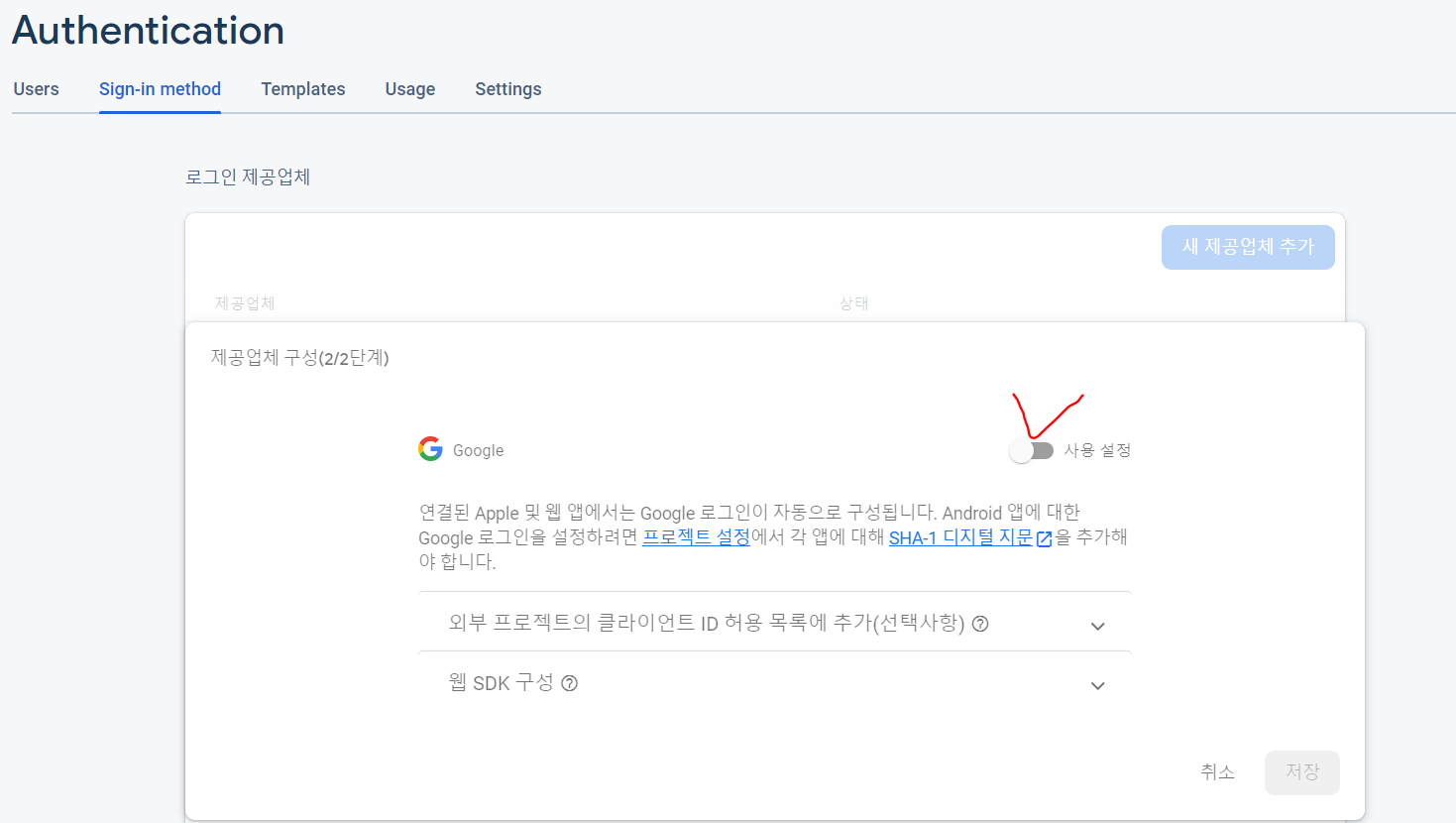Click the 저장 button
The image size is (1456, 823).
(x=1302, y=772)
